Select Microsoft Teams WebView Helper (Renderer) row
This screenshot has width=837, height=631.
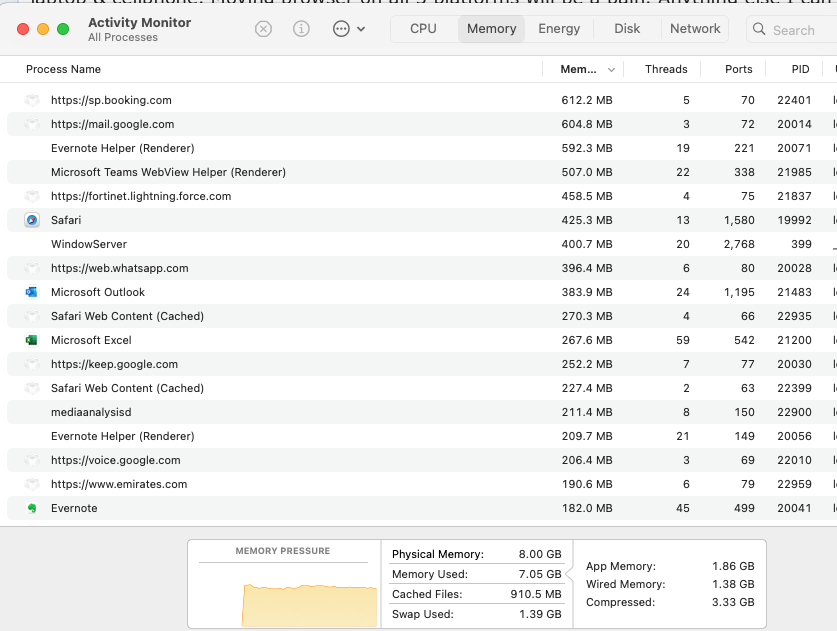[422, 172]
